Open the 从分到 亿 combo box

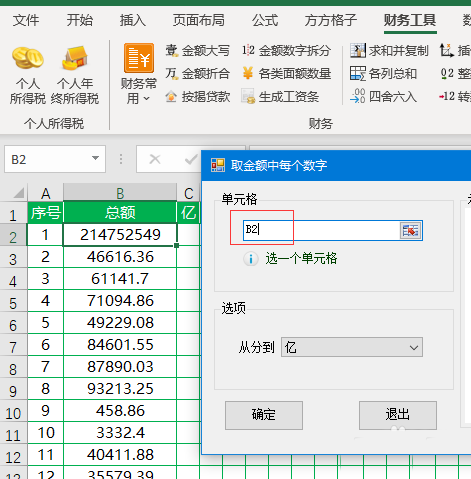coord(352,347)
